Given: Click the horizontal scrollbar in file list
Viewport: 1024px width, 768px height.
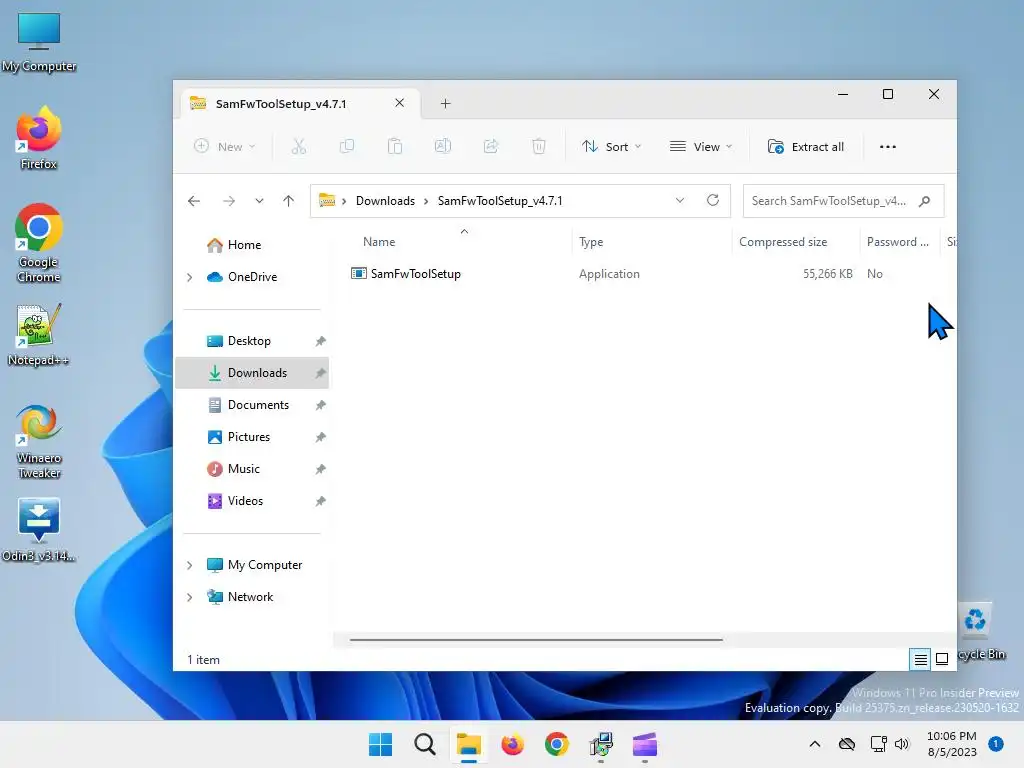Looking at the screenshot, I should 536,640.
